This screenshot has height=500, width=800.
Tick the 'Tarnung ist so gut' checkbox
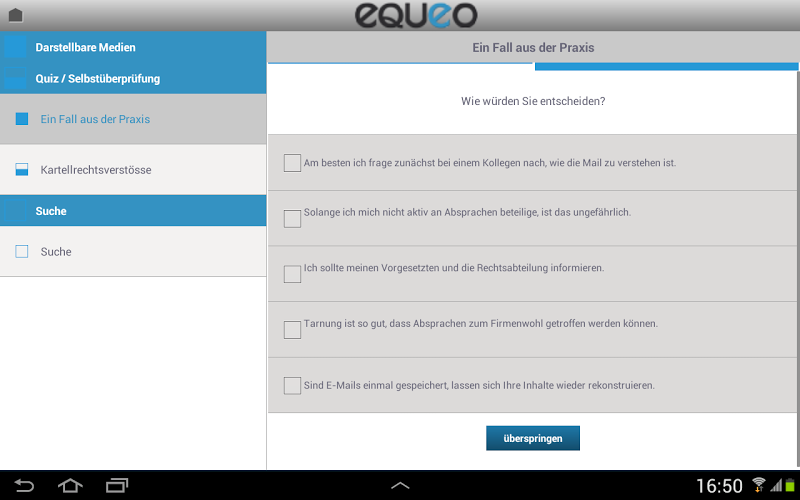[x=292, y=330]
